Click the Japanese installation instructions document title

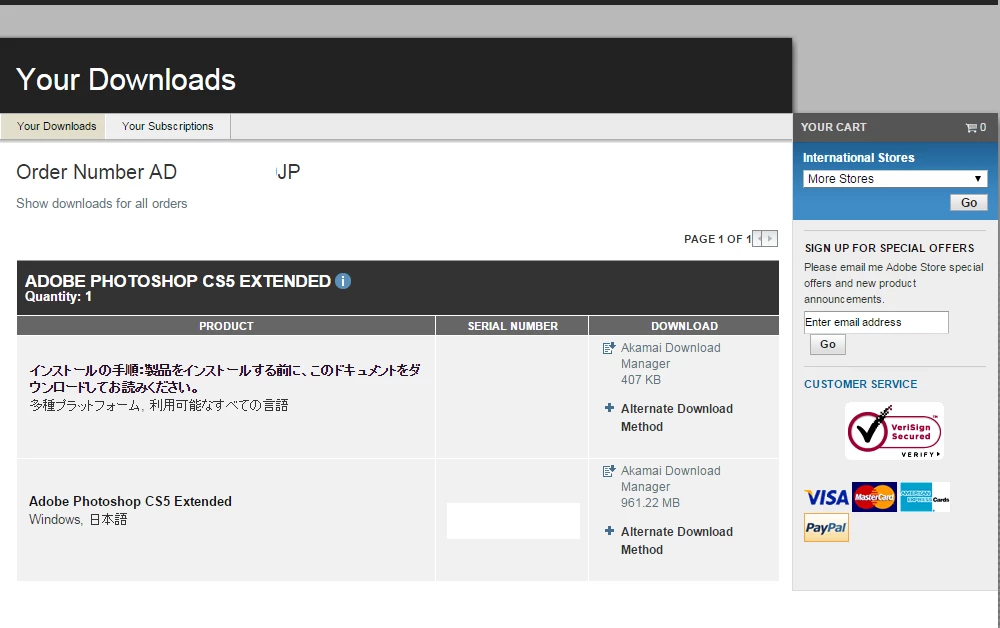pos(224,379)
